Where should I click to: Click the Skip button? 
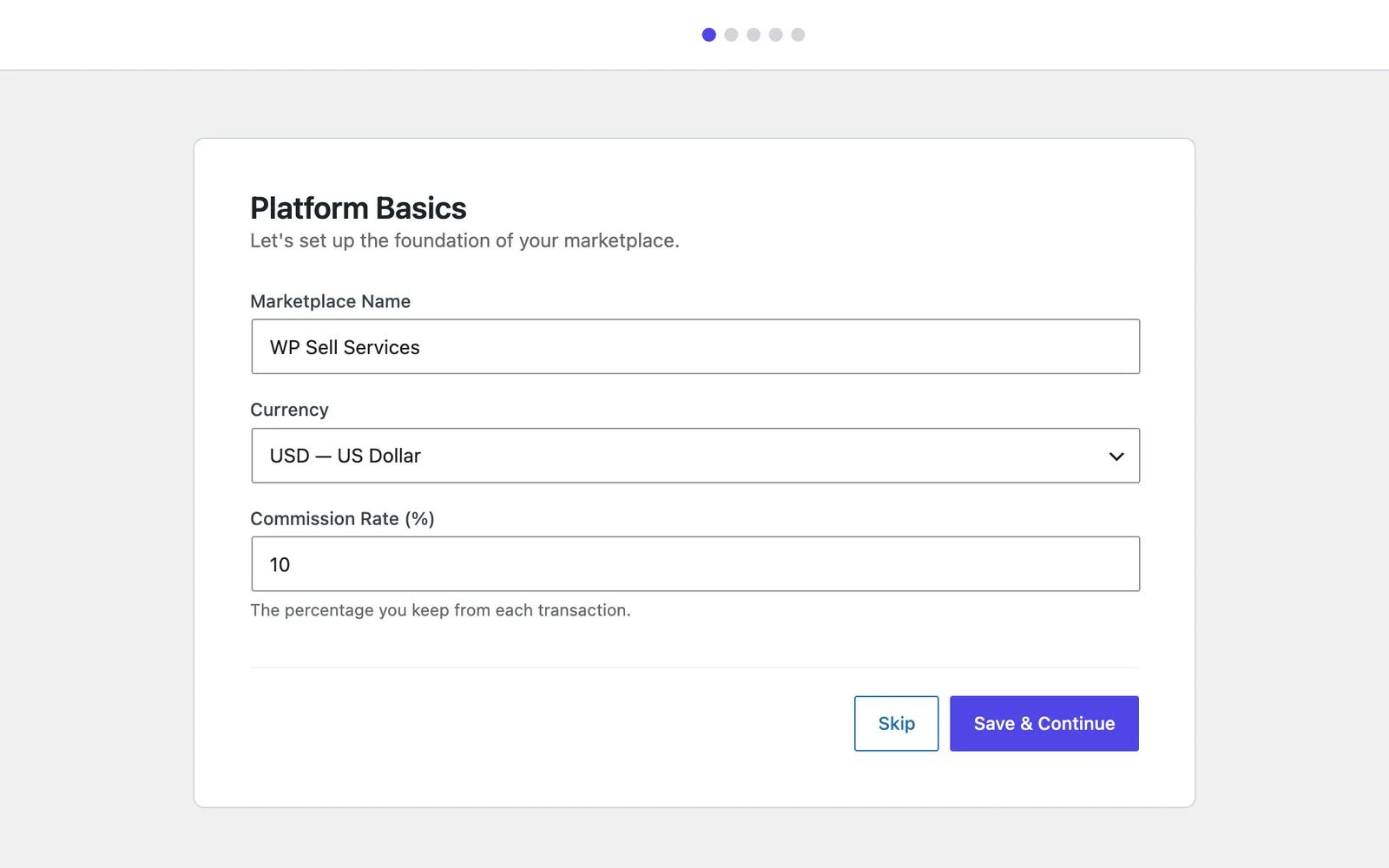(896, 723)
